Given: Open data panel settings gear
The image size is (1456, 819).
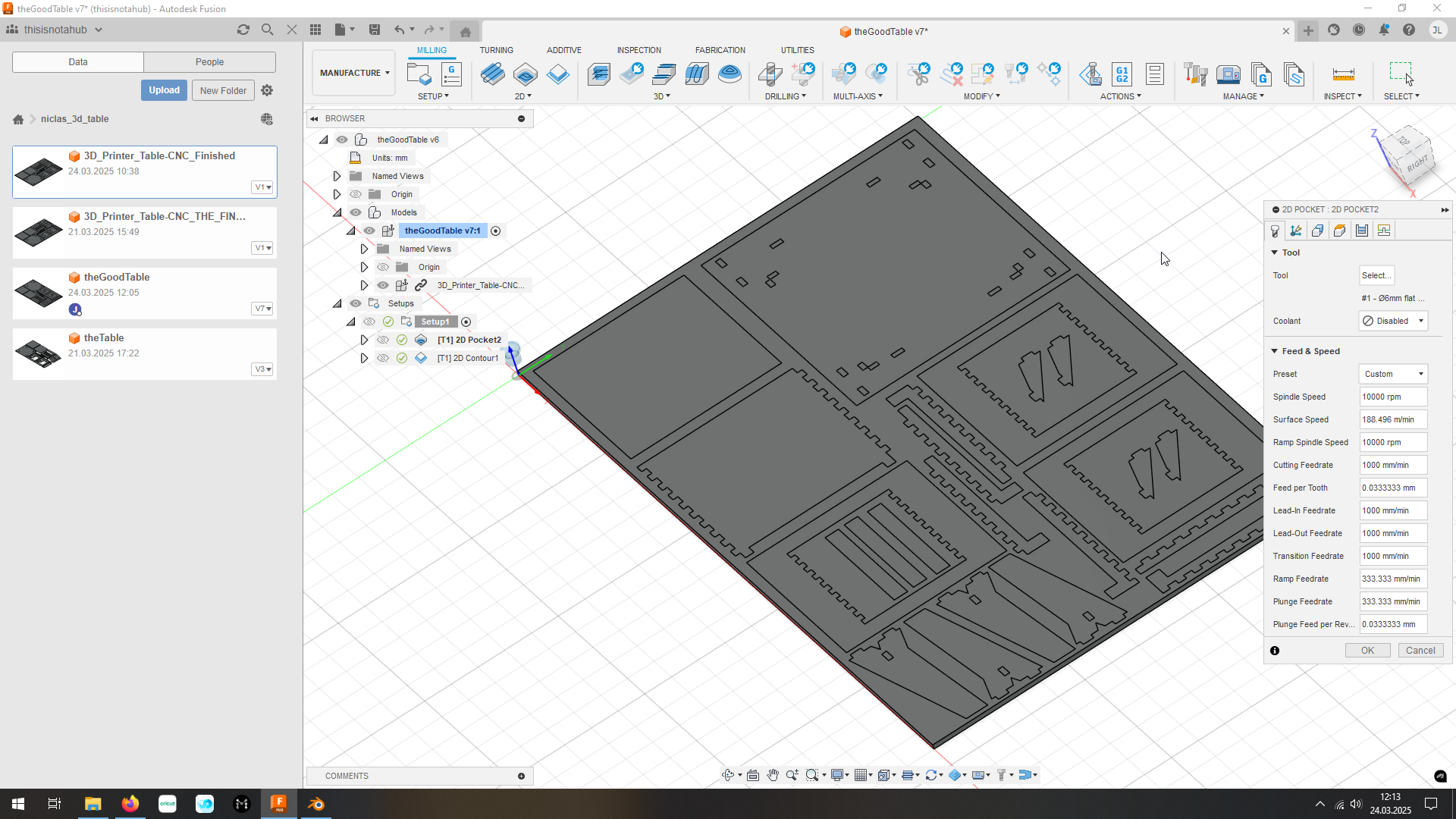Looking at the screenshot, I should coord(267,90).
